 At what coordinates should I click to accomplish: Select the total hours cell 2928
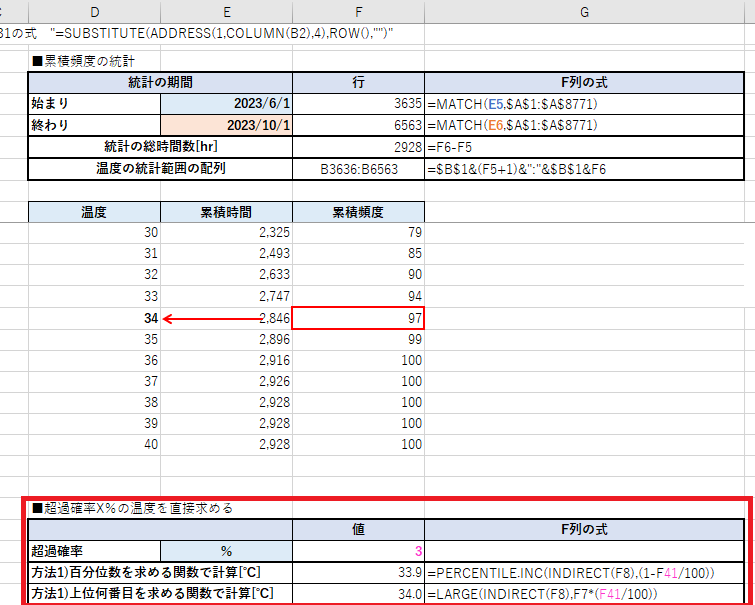[x=358, y=147]
